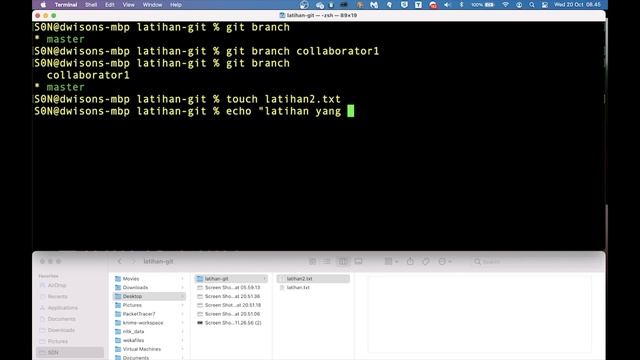Click the T-shaped menu bar icon
Image resolution: width=640 pixels, height=360 pixels.
point(418,5)
